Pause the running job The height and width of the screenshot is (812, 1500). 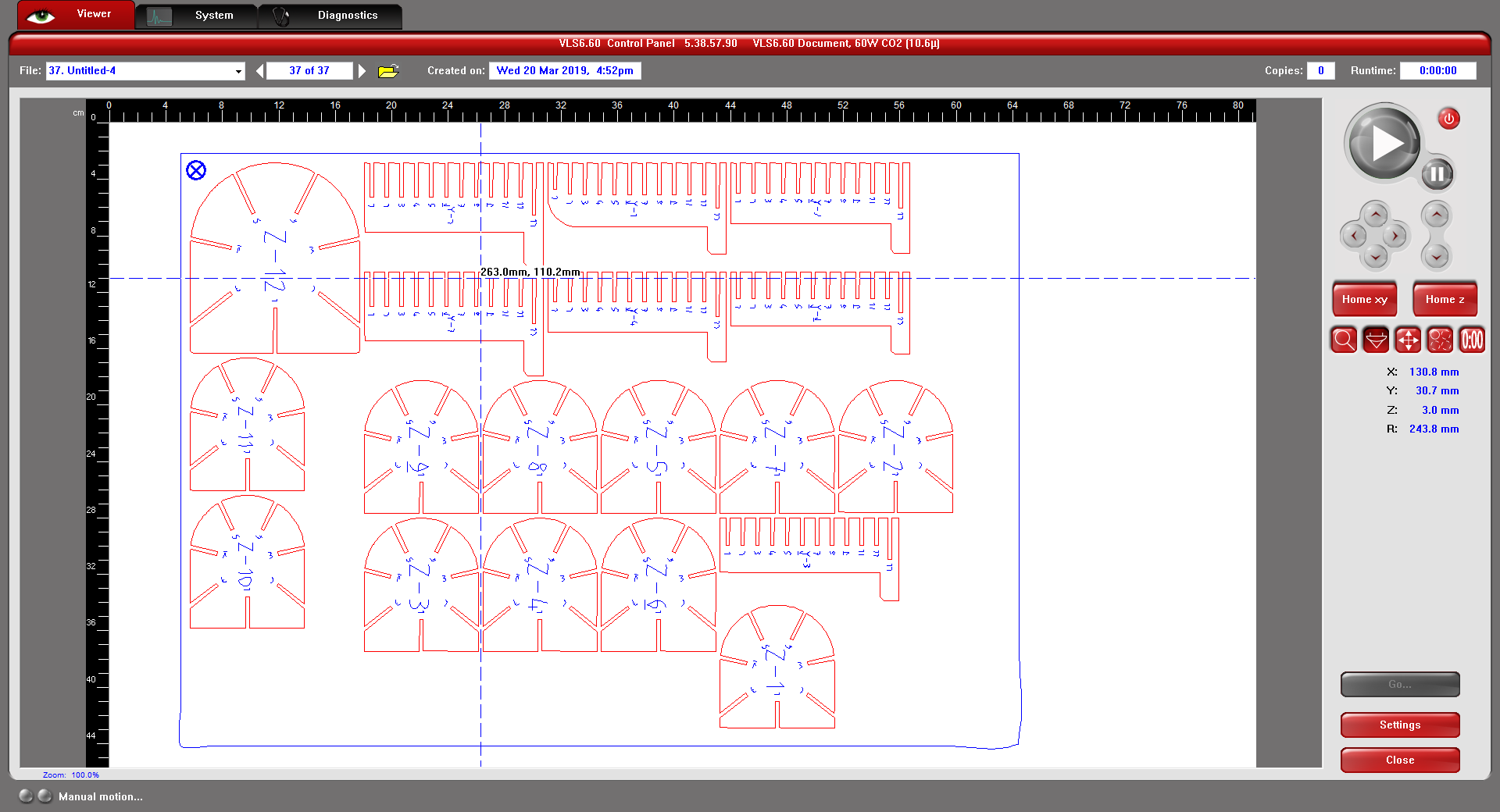1437,174
